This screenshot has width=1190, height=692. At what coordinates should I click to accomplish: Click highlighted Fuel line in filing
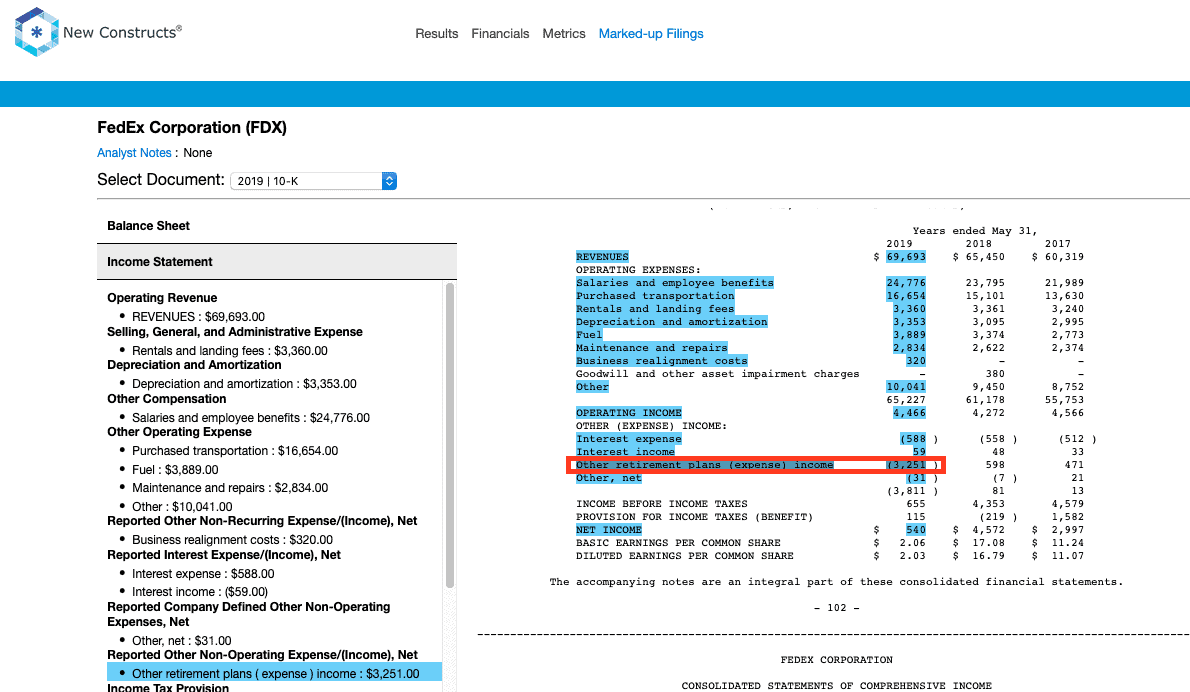coord(589,335)
